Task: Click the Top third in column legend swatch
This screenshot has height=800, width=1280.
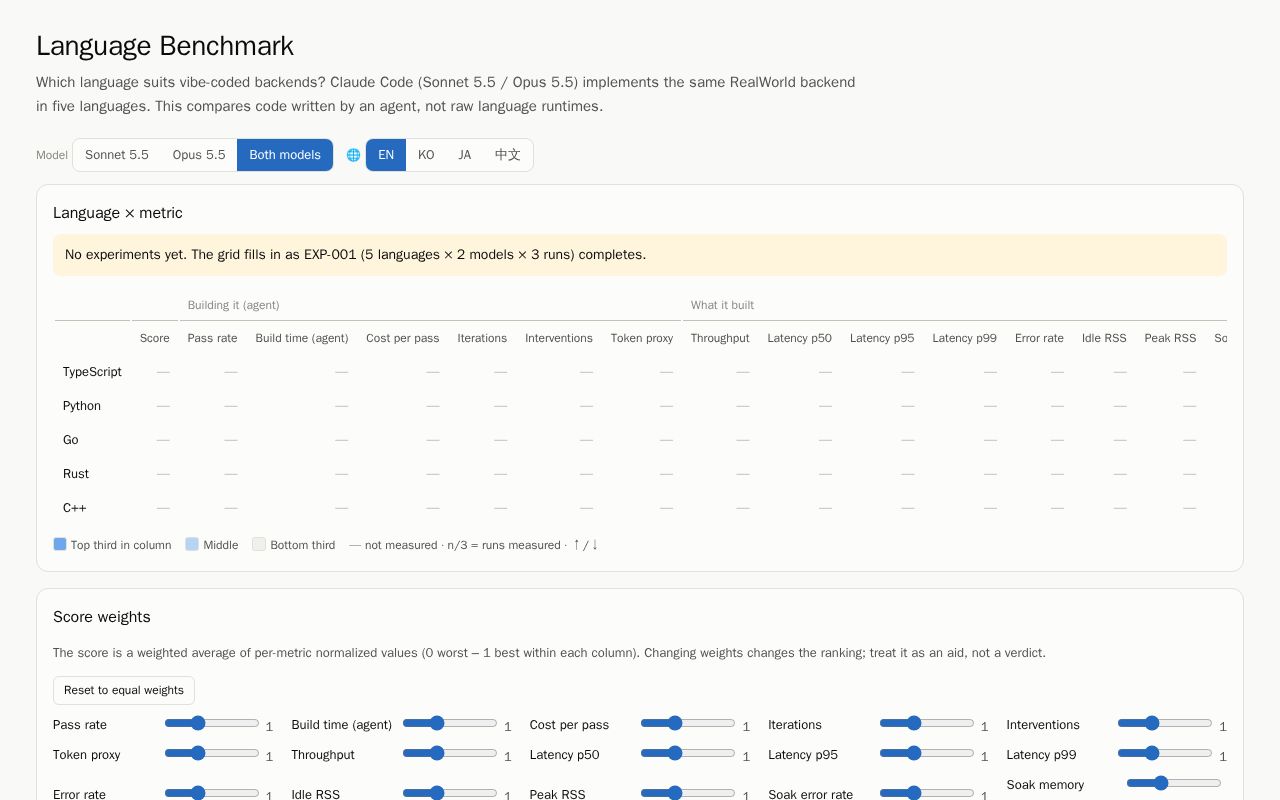Action: (60, 544)
